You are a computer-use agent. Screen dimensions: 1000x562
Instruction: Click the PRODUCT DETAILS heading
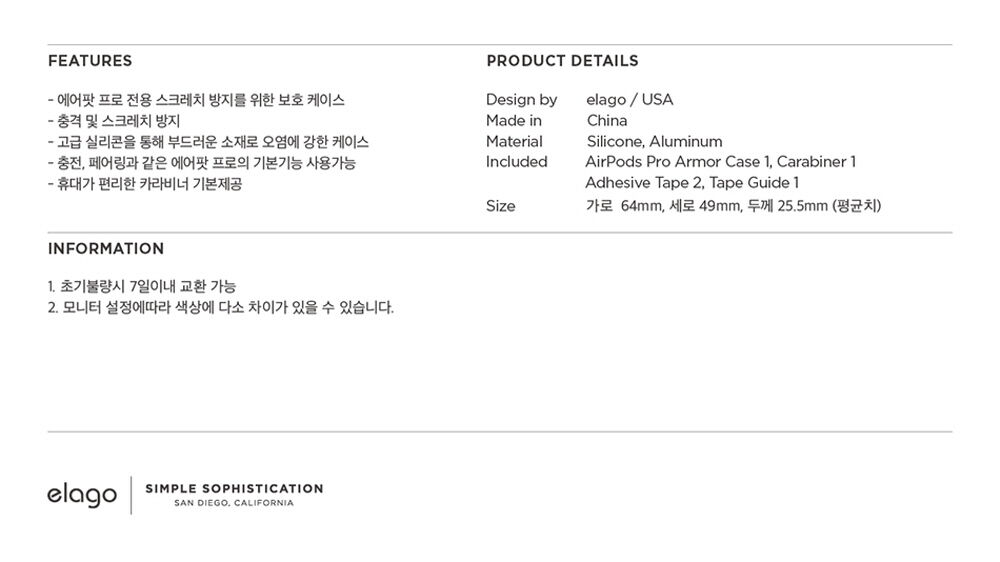pyautogui.click(x=562, y=61)
